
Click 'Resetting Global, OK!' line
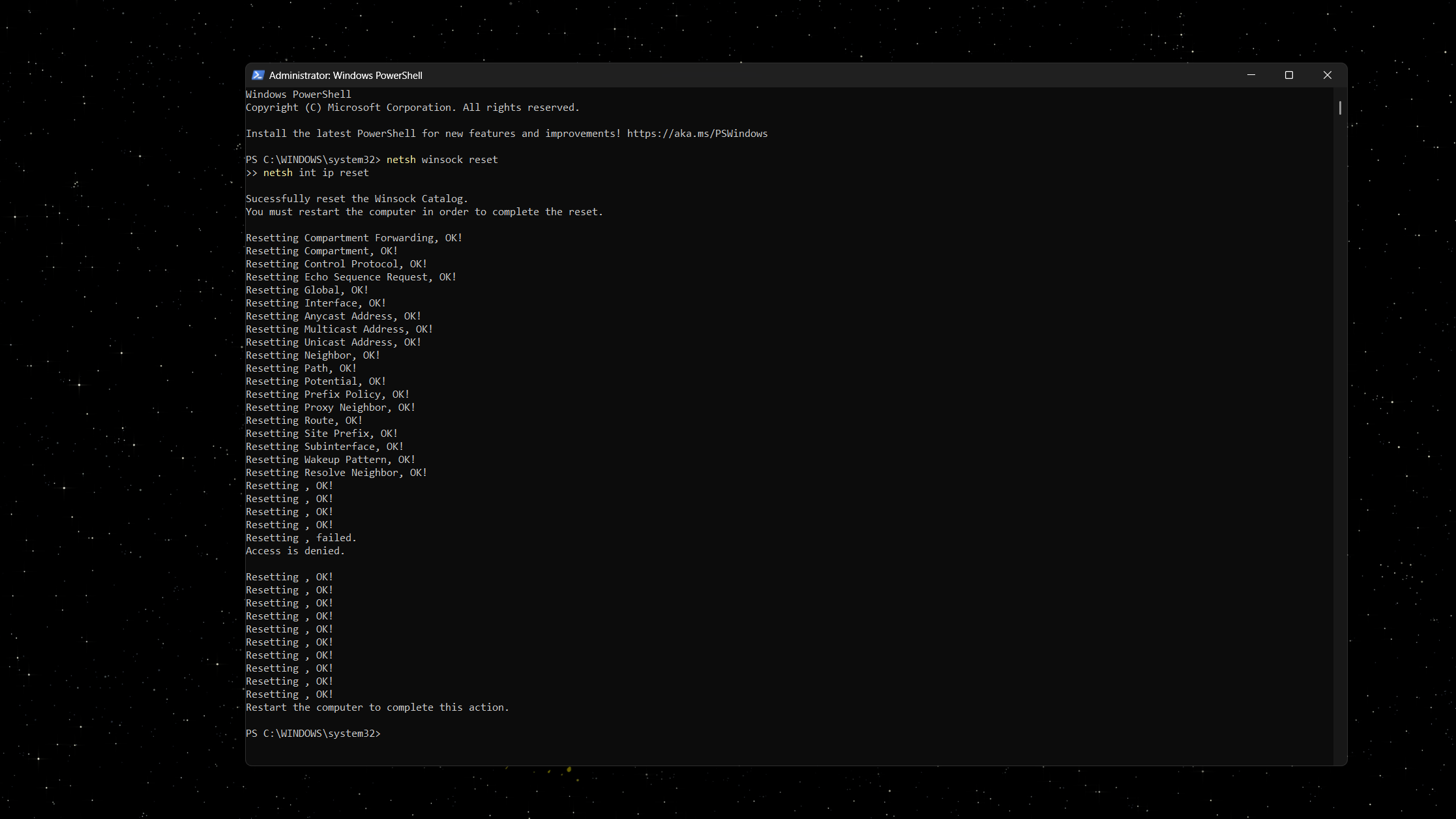307,290
